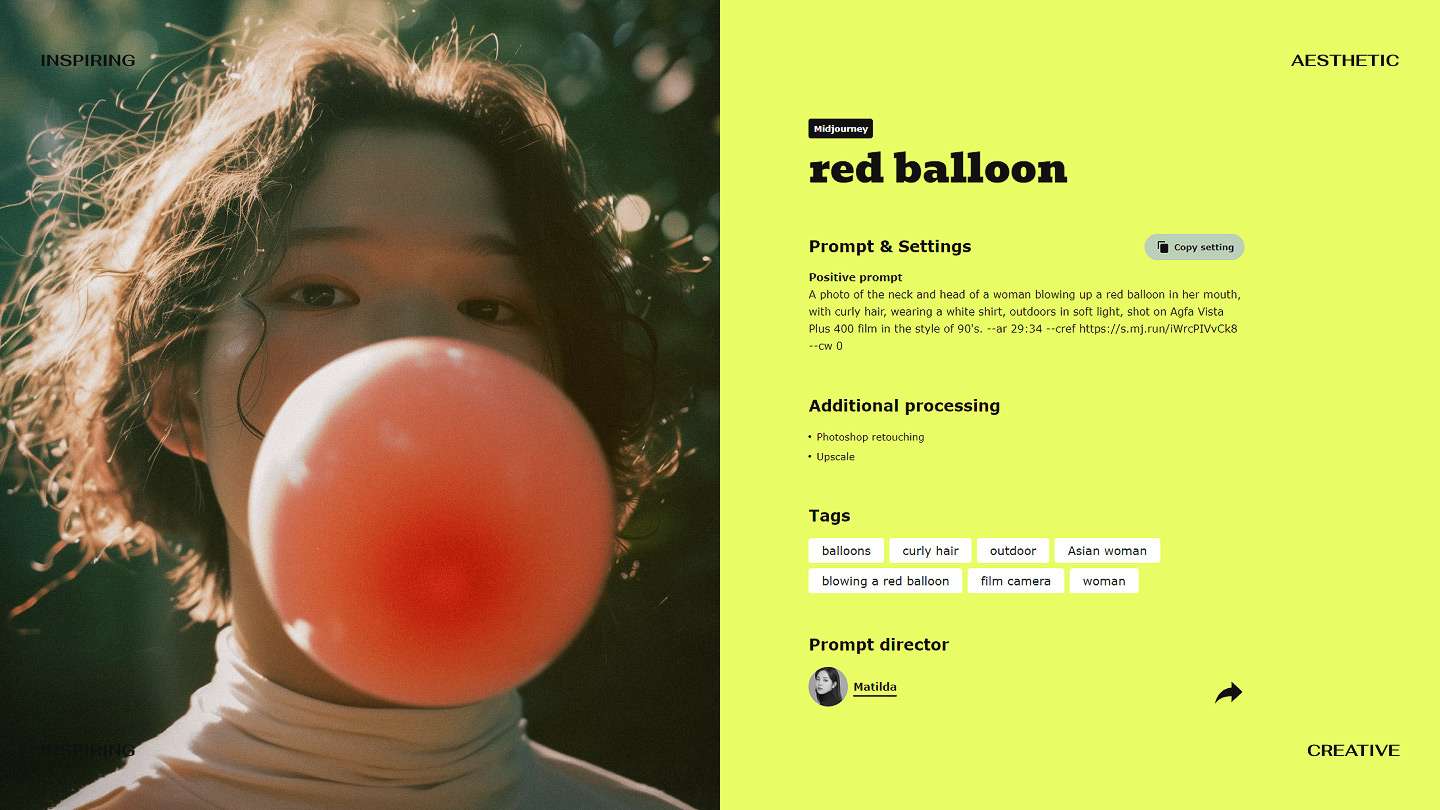Pick the Asian woman tag
The width and height of the screenshot is (1440, 810).
1107,551
